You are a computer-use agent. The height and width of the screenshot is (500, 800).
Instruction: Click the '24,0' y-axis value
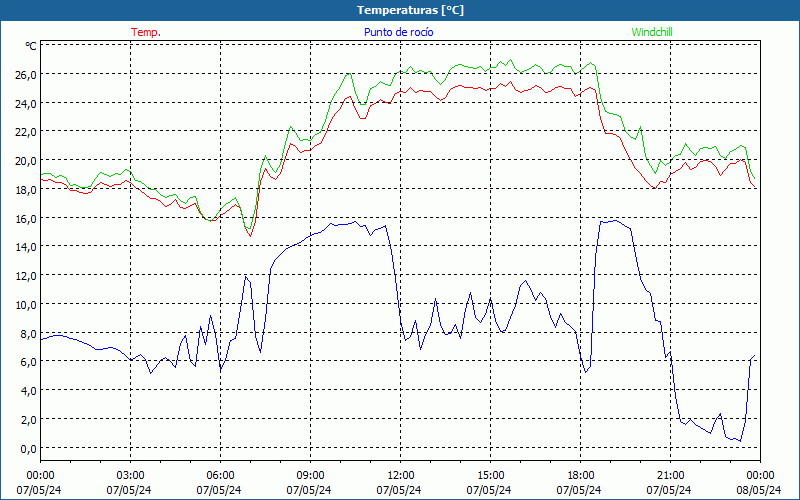click(x=26, y=104)
